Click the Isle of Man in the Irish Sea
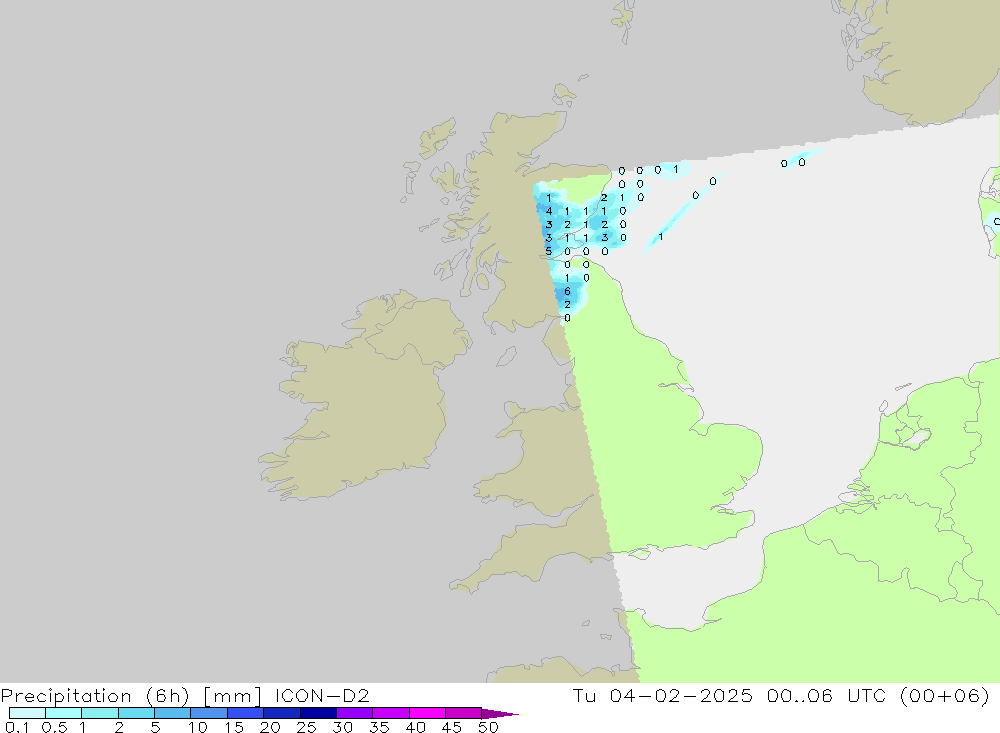 coord(507,358)
